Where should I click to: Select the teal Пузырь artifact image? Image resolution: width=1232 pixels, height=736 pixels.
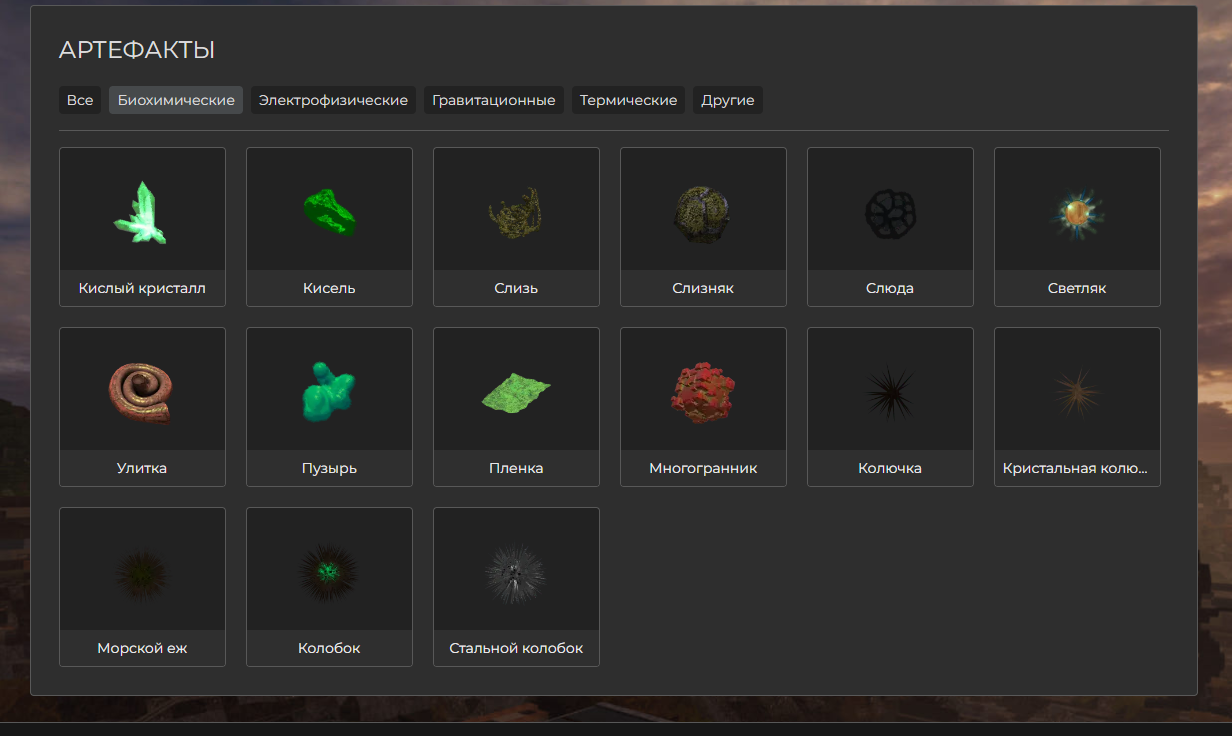click(x=329, y=392)
